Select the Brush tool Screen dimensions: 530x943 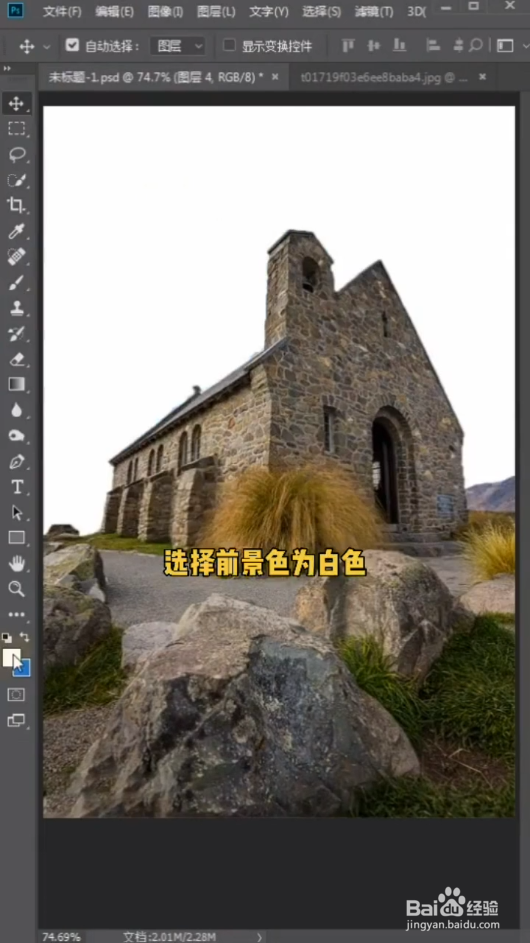click(16, 283)
